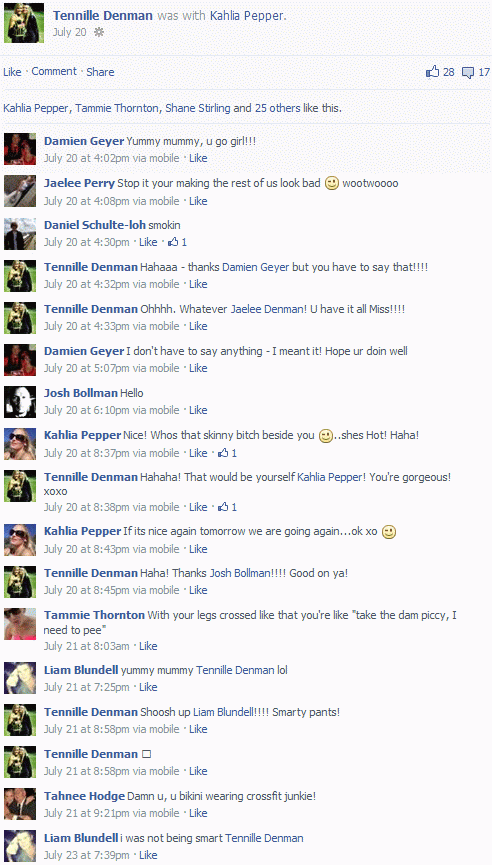Open Tennille Denman's post profile picture

[x=24, y=23]
